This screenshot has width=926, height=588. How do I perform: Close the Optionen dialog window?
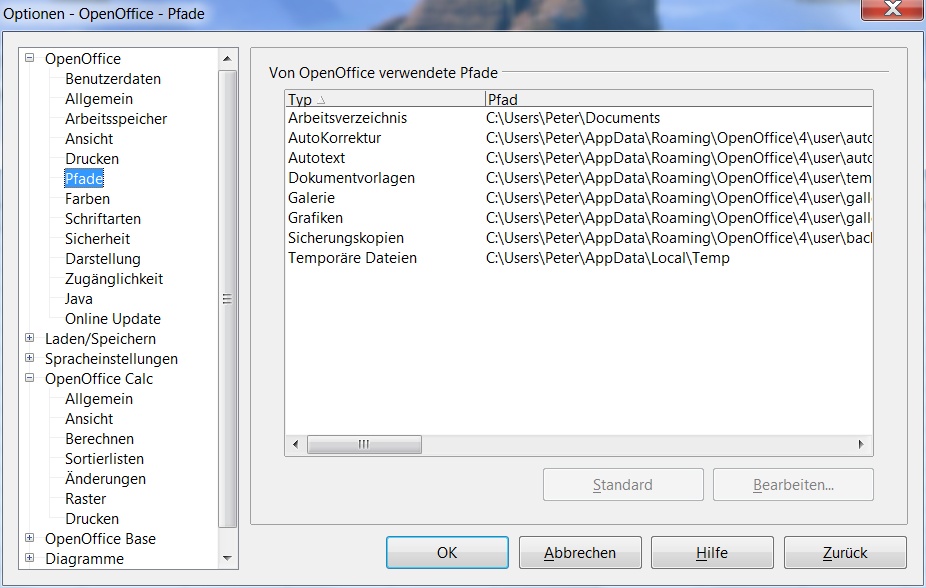(x=892, y=9)
